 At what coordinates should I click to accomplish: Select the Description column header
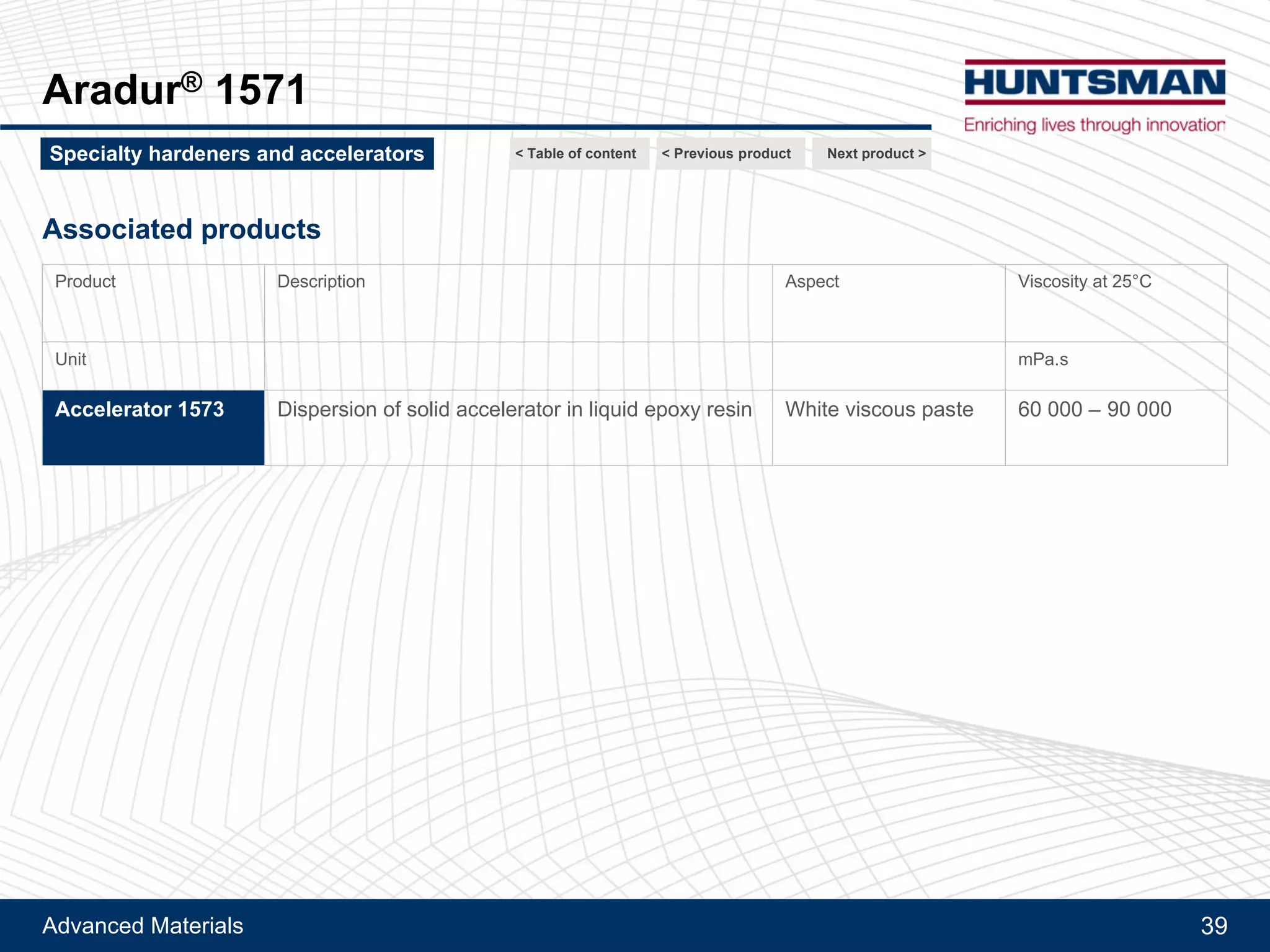pyautogui.click(x=321, y=281)
